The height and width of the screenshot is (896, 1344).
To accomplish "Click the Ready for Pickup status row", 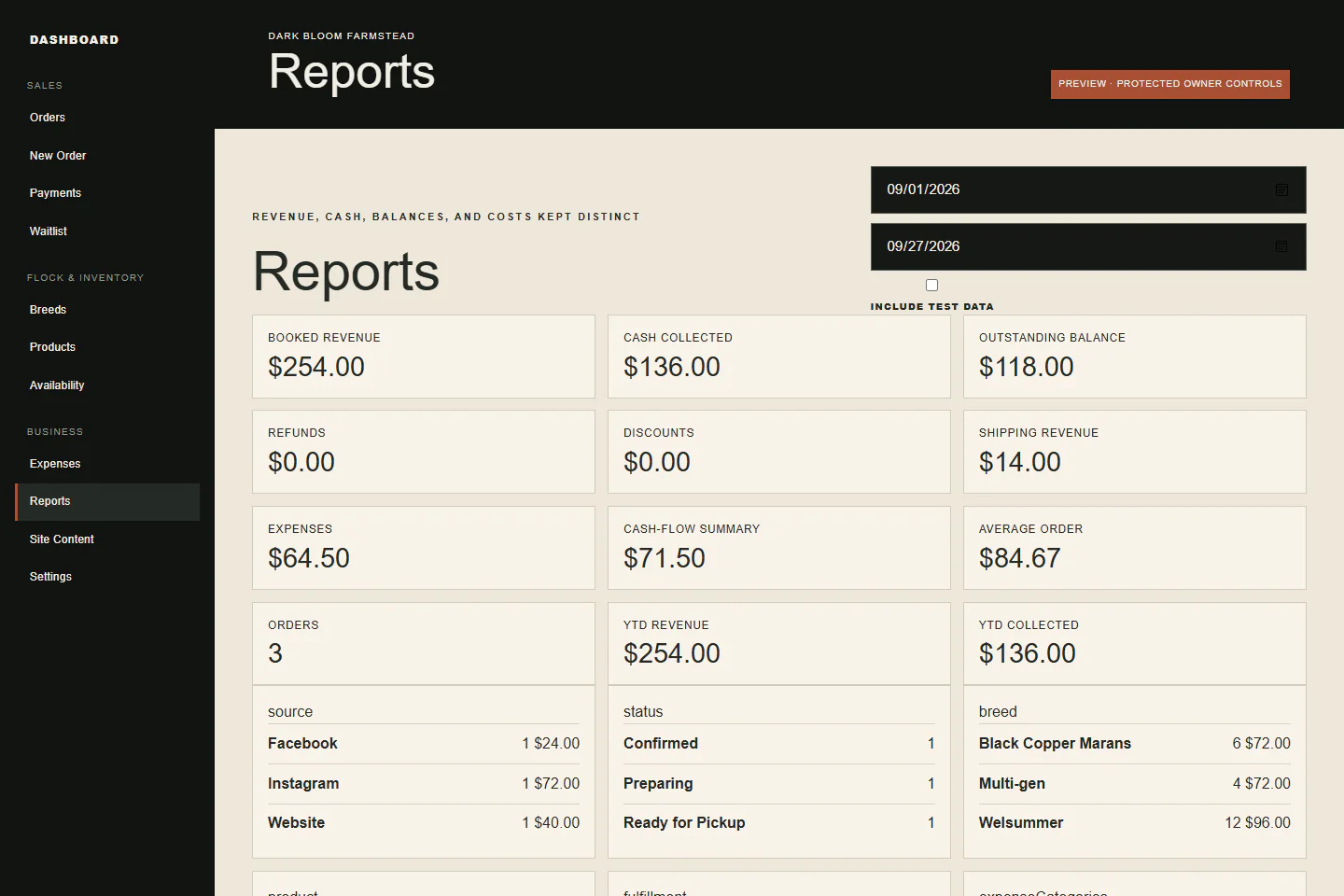I will (779, 823).
